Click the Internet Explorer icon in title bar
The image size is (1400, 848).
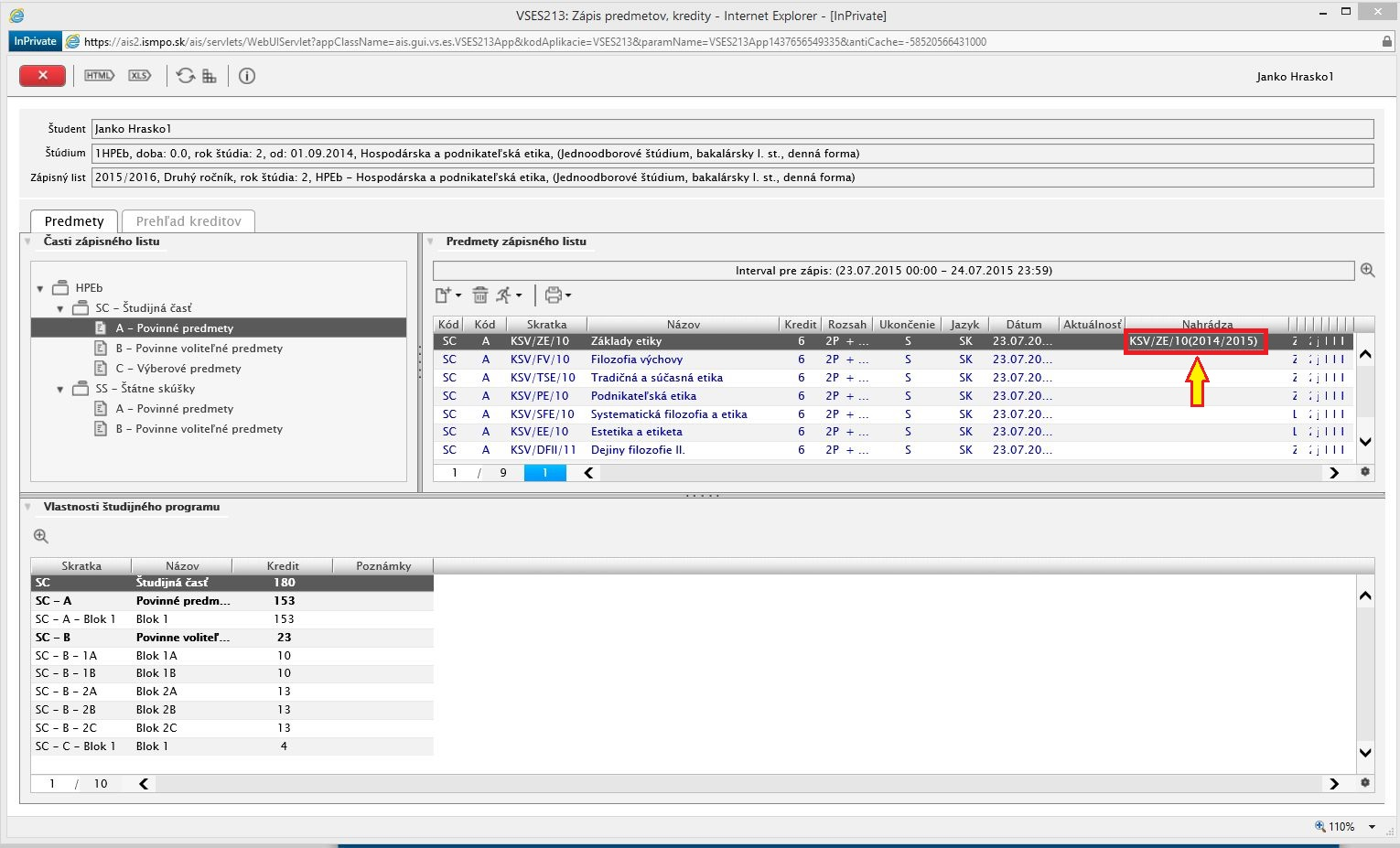pos(16,15)
